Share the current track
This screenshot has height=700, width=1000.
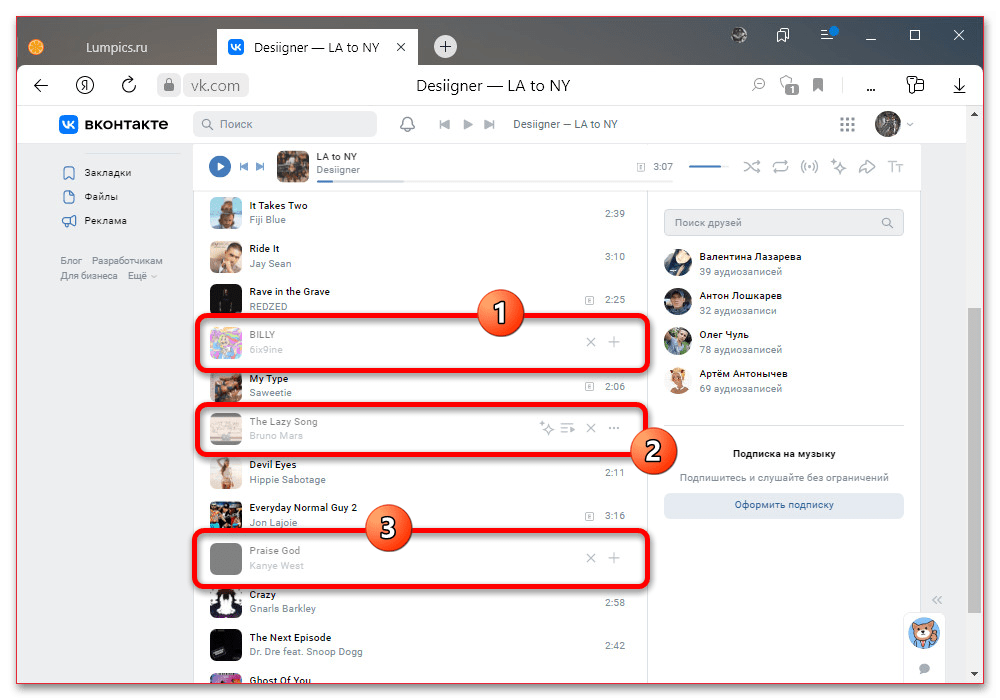867,167
